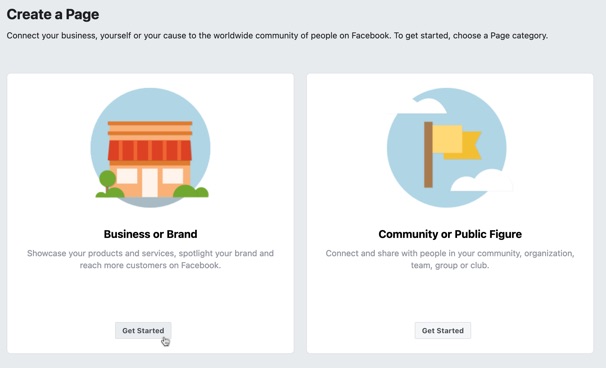Select the Community or Public Figure heading
Image resolution: width=606 pixels, height=368 pixels.
[x=450, y=234]
